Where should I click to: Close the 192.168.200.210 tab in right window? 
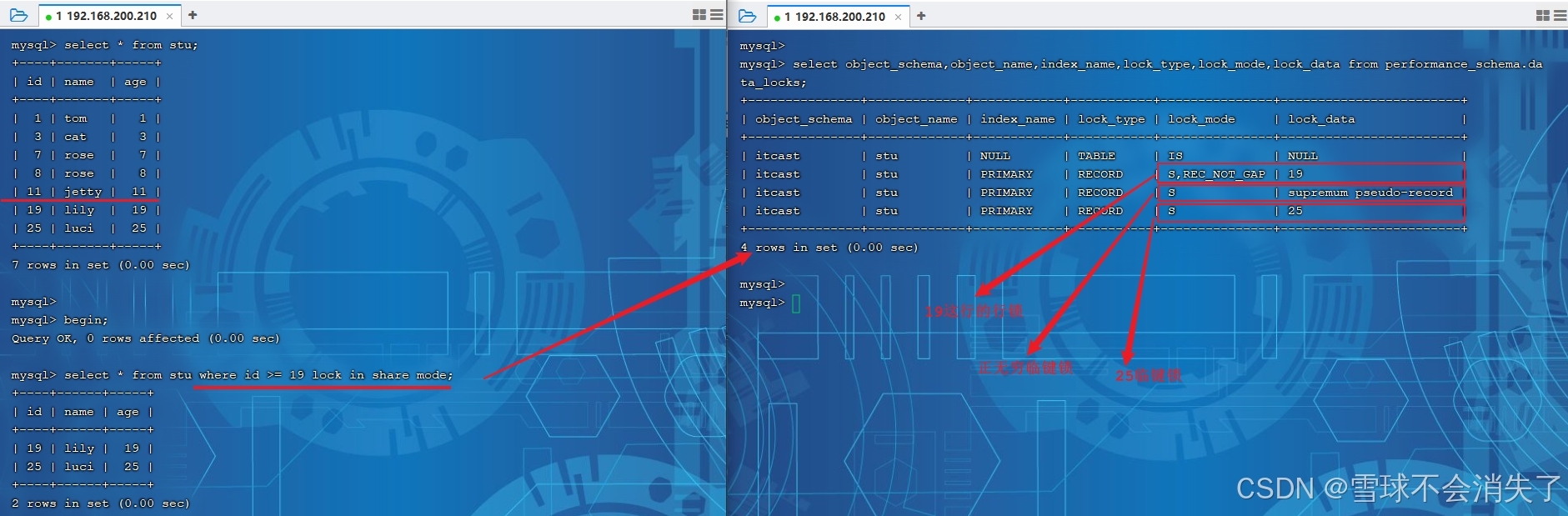coord(898,17)
